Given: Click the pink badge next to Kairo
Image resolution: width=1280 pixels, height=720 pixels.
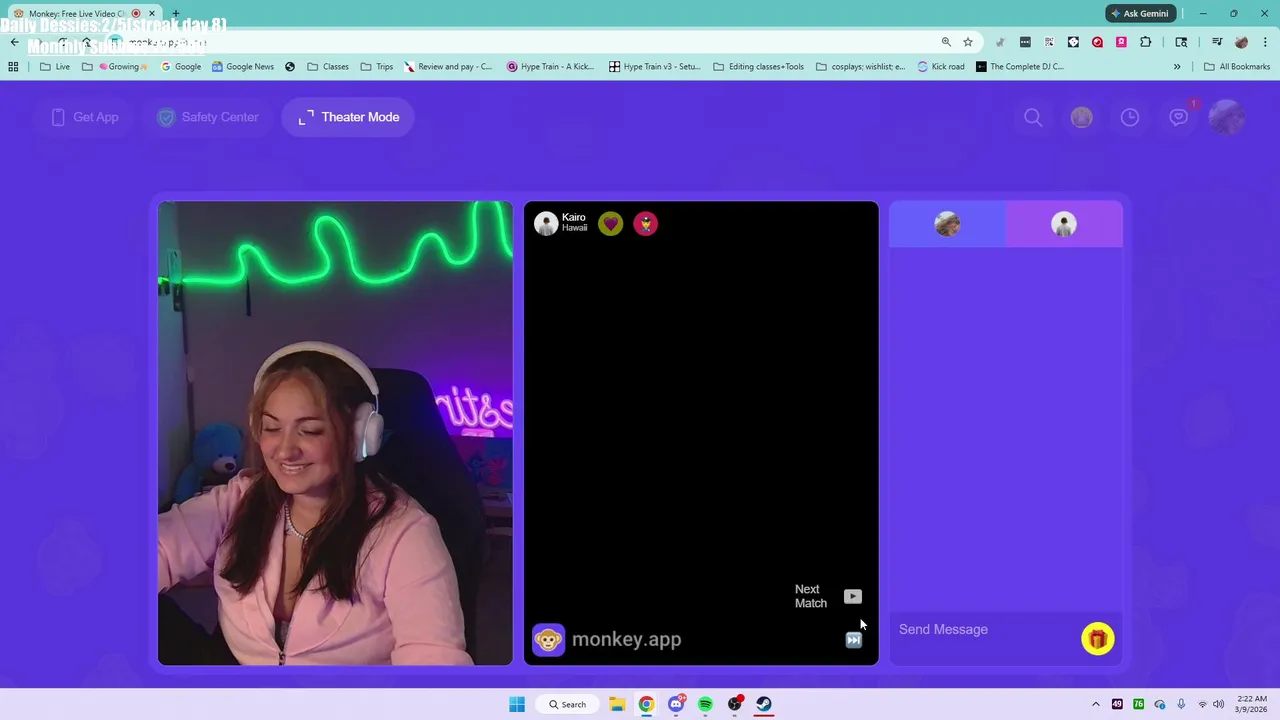Looking at the screenshot, I should coord(645,224).
